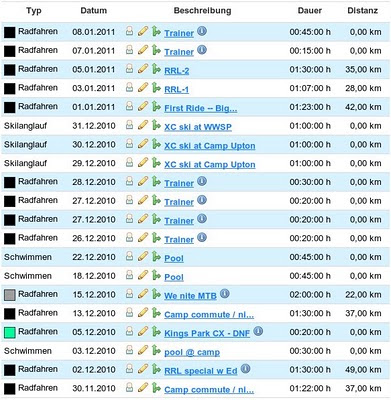Open info icon next to 08.01.2011 Trainer
391x400 pixels.
pyautogui.click(x=202, y=31)
